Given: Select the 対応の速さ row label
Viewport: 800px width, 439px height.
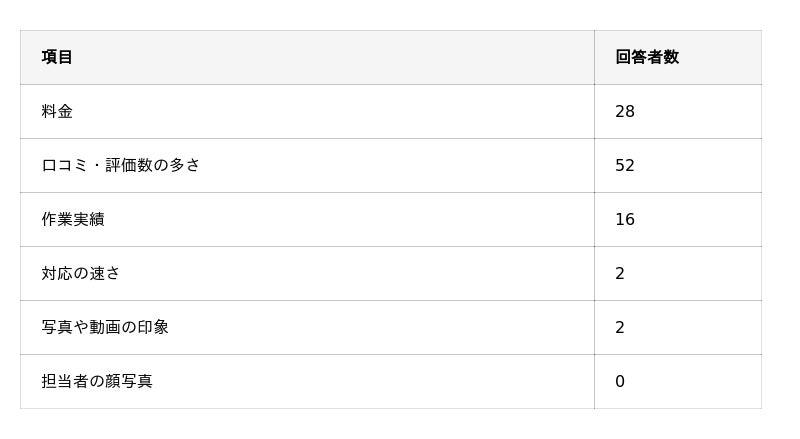Looking at the screenshot, I should tap(81, 273).
